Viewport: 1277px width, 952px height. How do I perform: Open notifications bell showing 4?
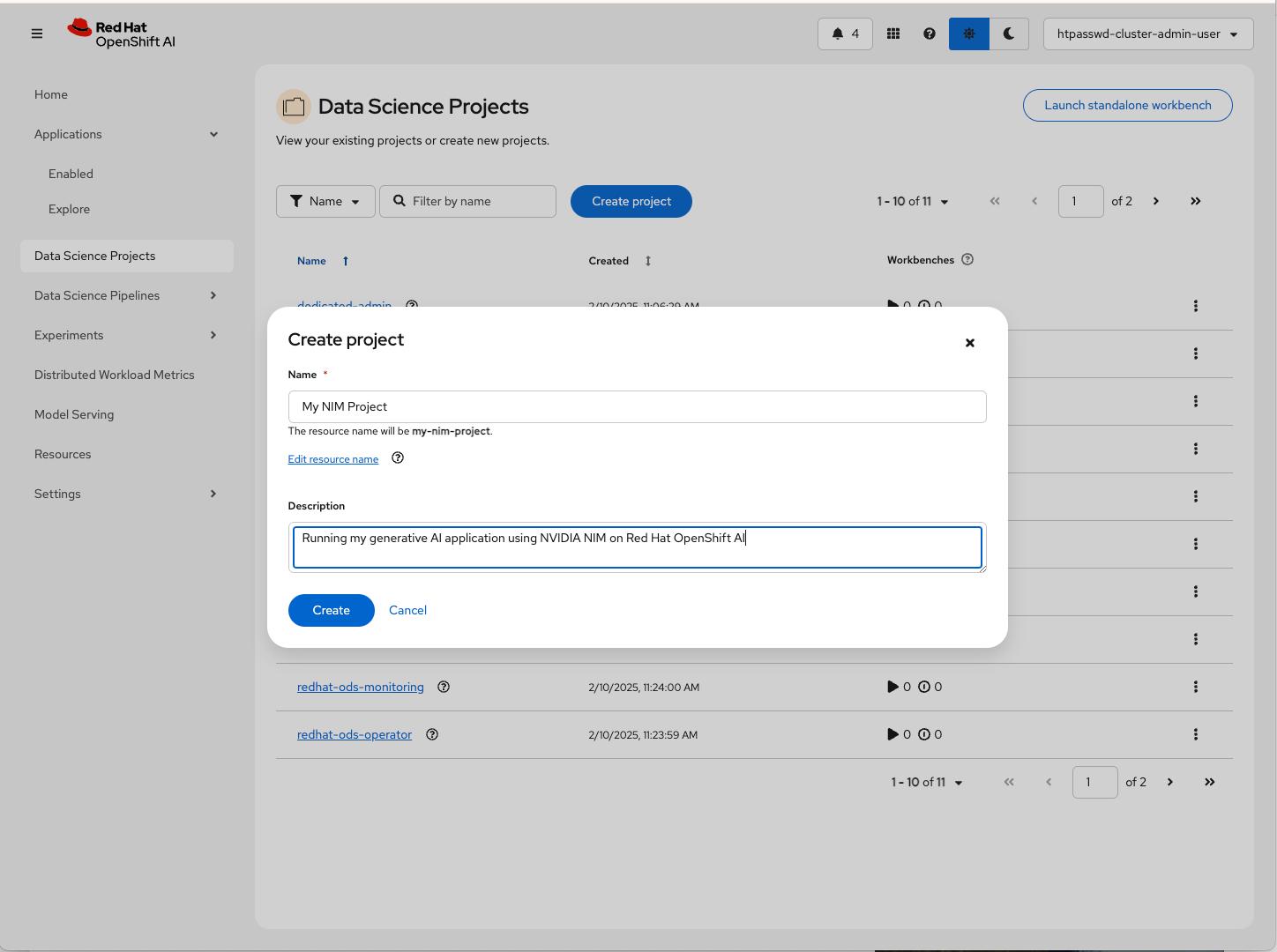[844, 33]
